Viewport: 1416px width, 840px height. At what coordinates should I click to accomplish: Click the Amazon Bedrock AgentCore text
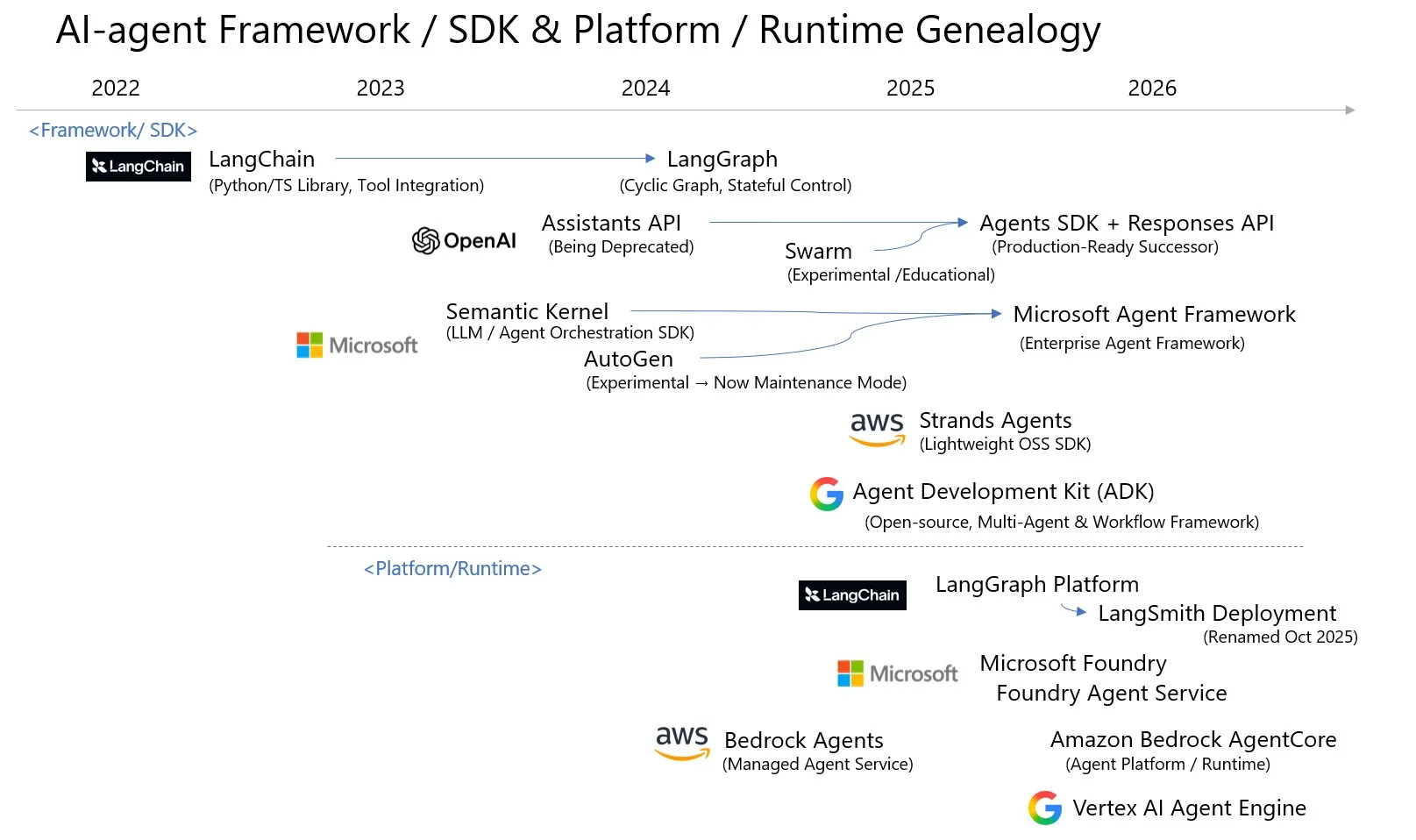[1193, 740]
